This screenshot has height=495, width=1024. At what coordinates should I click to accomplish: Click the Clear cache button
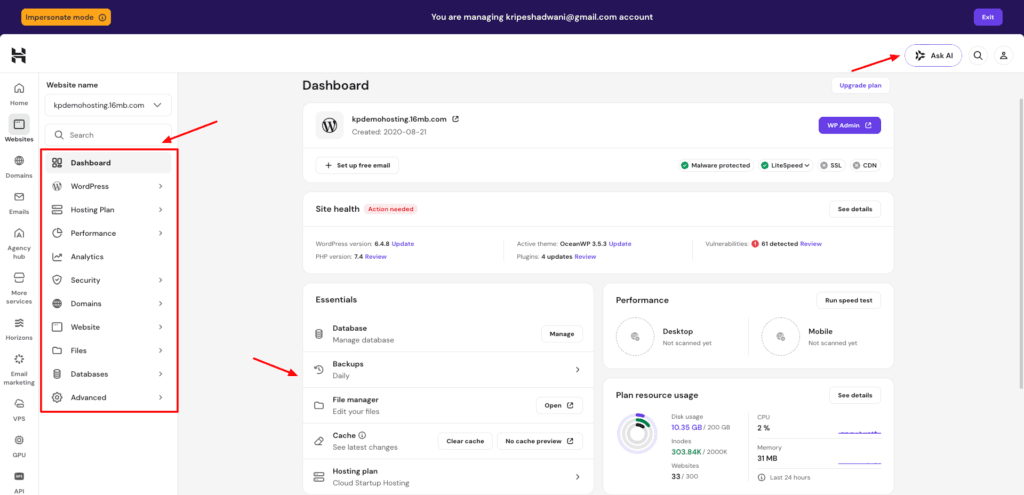[465, 441]
